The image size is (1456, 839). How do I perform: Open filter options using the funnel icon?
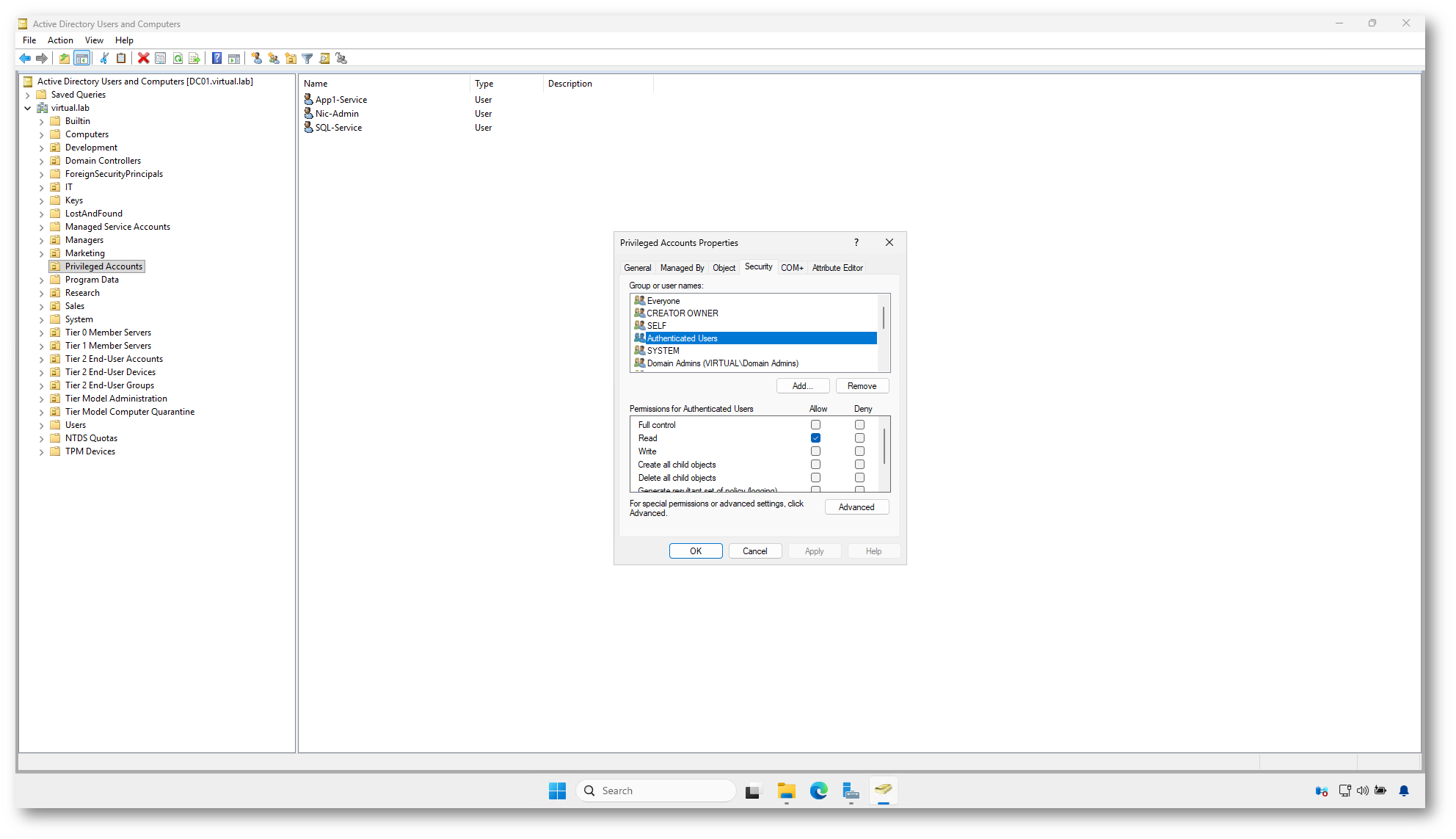307,59
